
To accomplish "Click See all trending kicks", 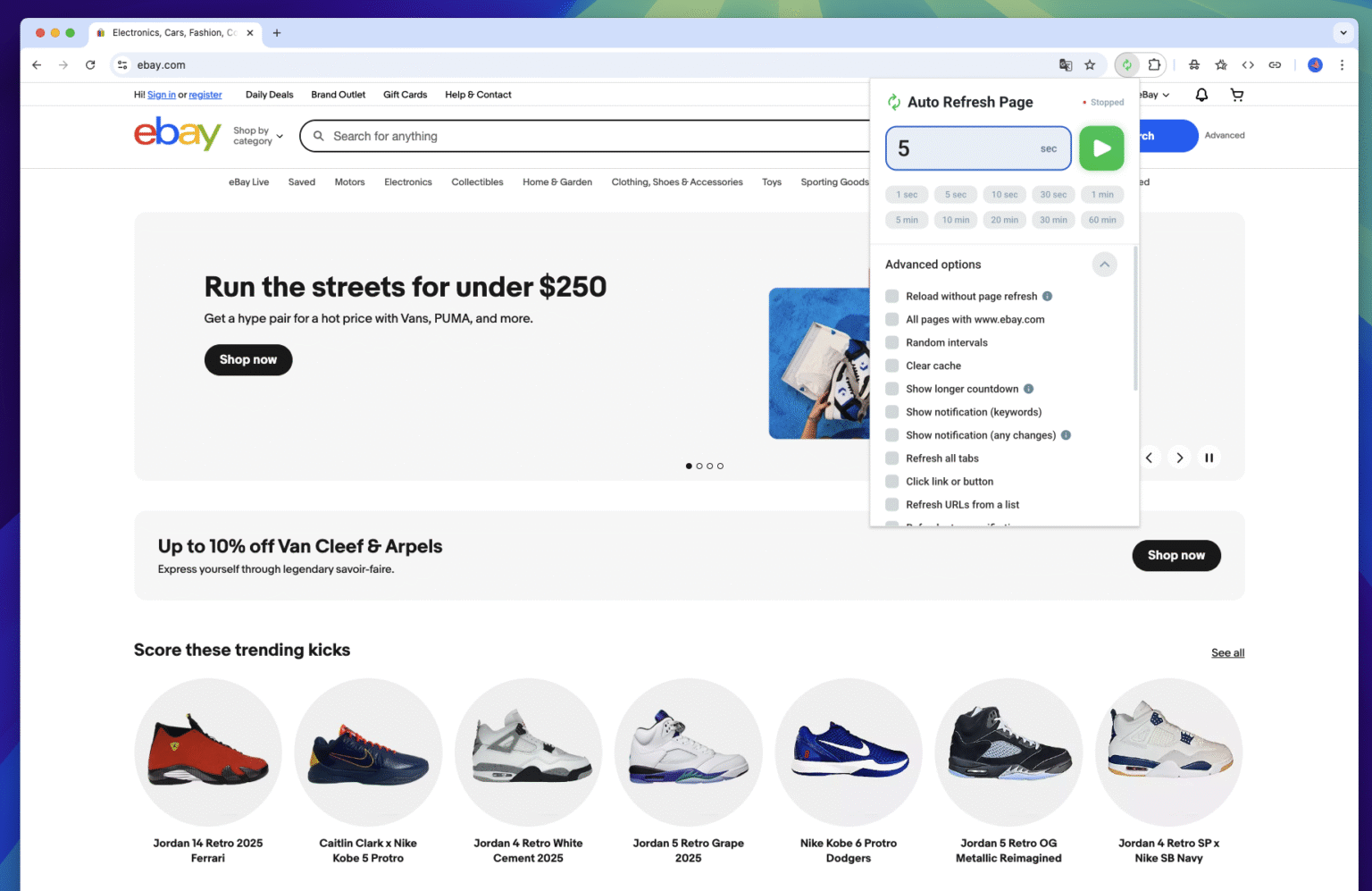I will 1227,653.
